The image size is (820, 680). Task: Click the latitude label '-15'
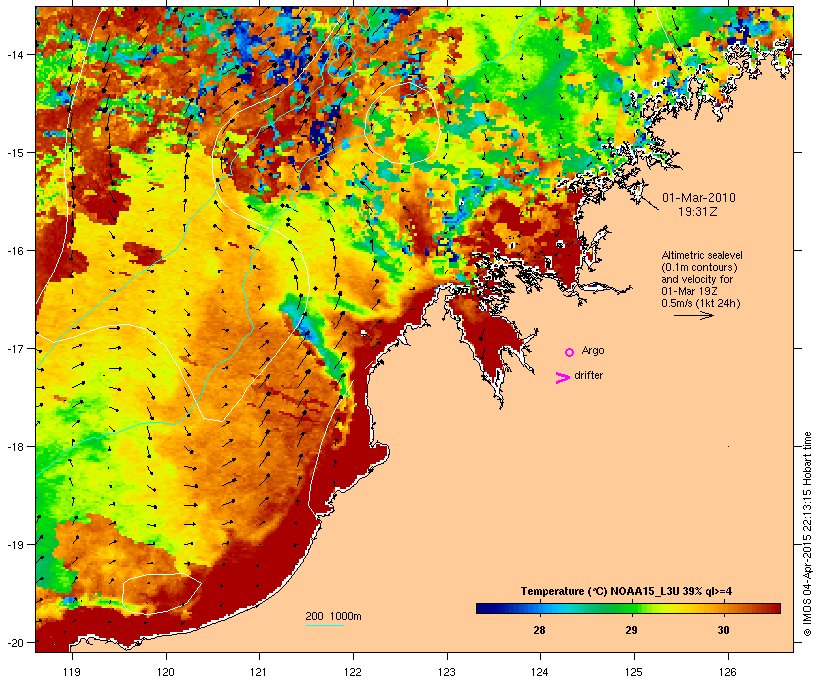tap(15, 153)
